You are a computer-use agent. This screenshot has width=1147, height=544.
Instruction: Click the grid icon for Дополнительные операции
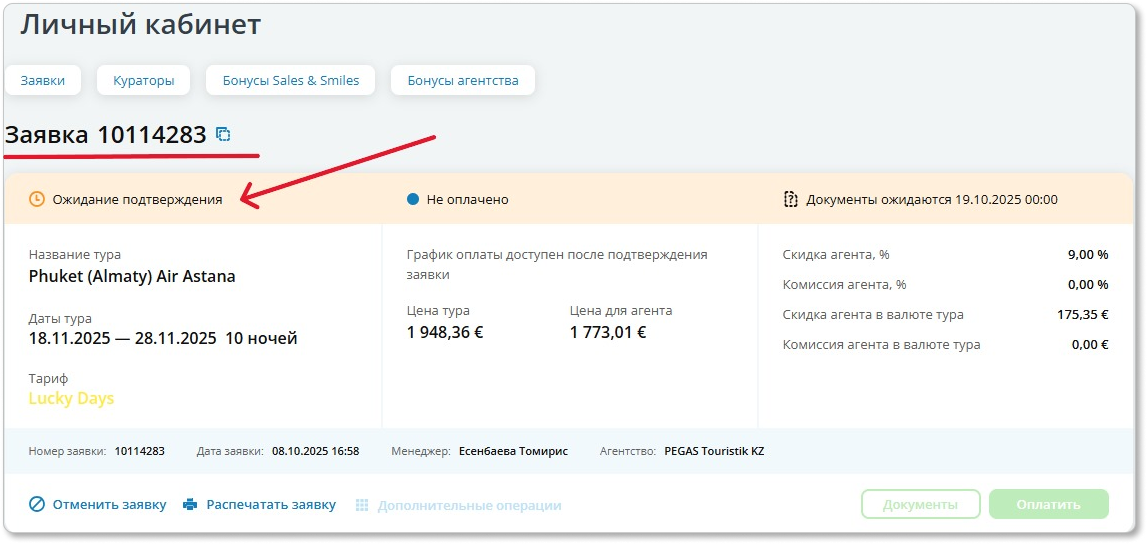click(362, 506)
